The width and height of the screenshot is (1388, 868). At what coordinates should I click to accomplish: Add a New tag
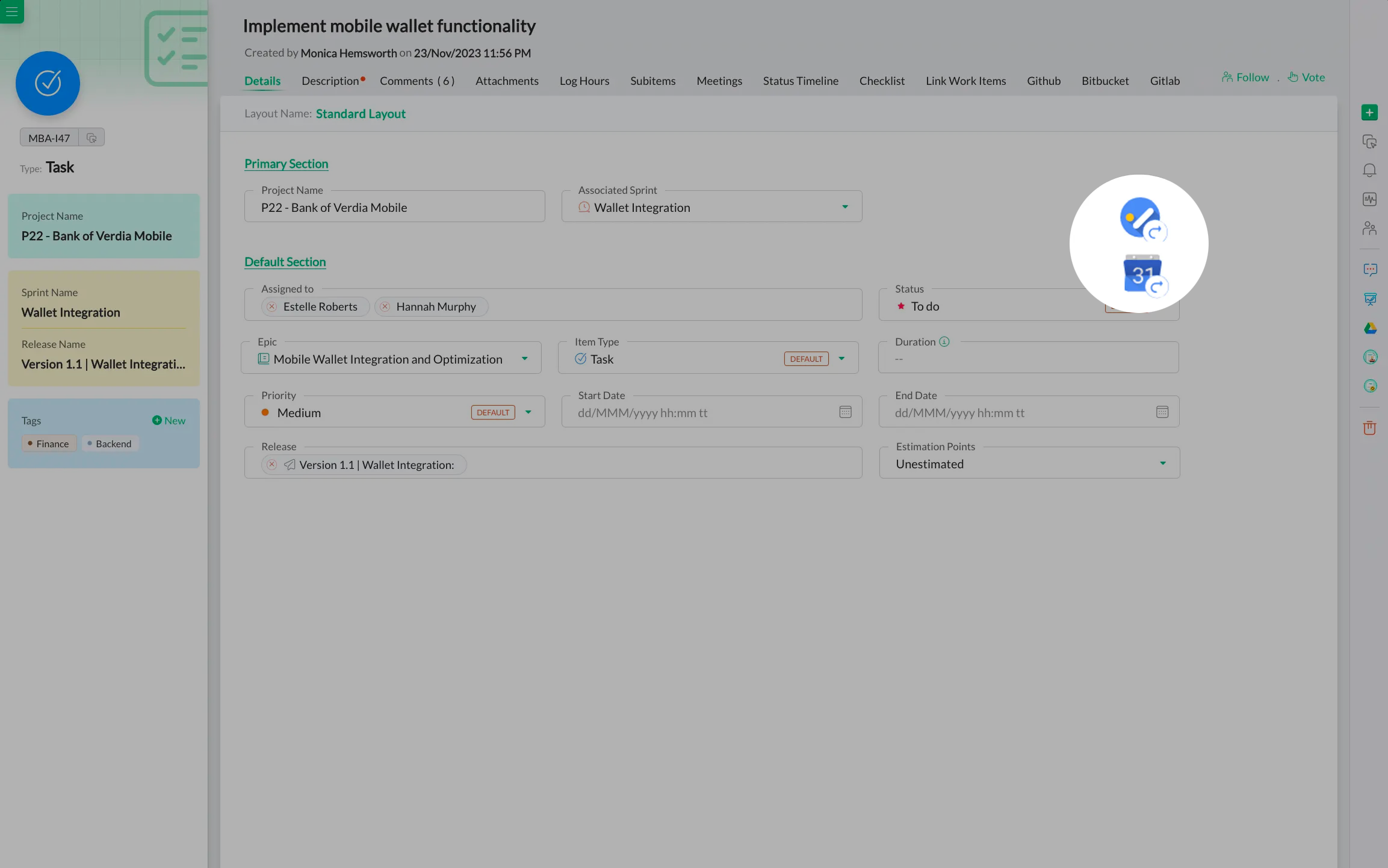[x=169, y=421]
